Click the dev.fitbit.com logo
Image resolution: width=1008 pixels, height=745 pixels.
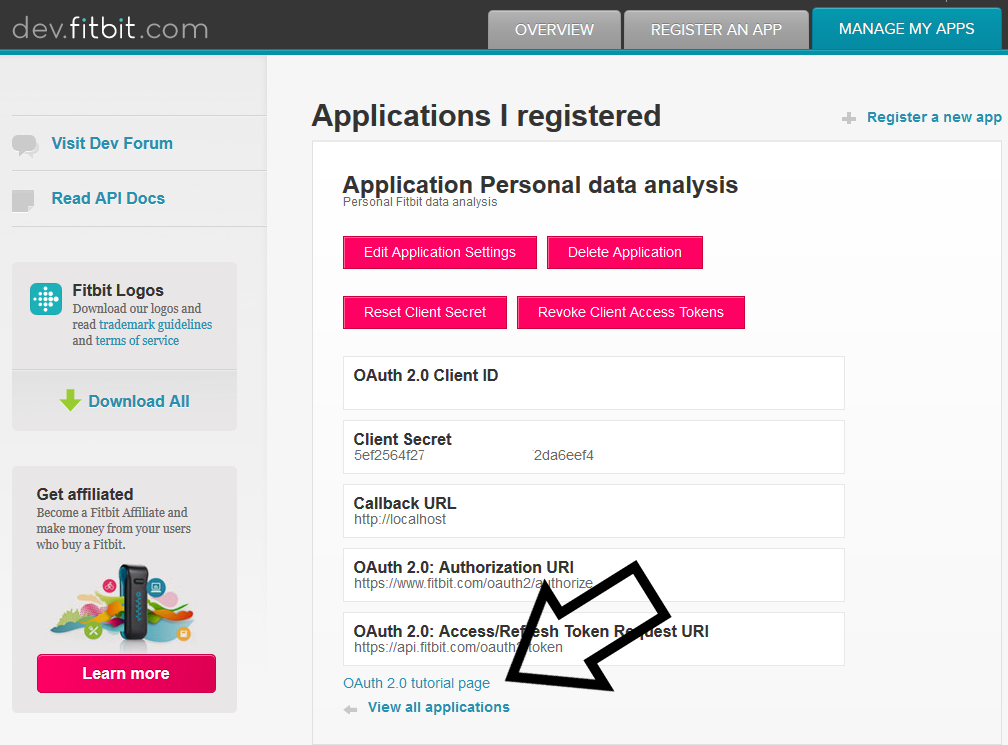point(110,28)
